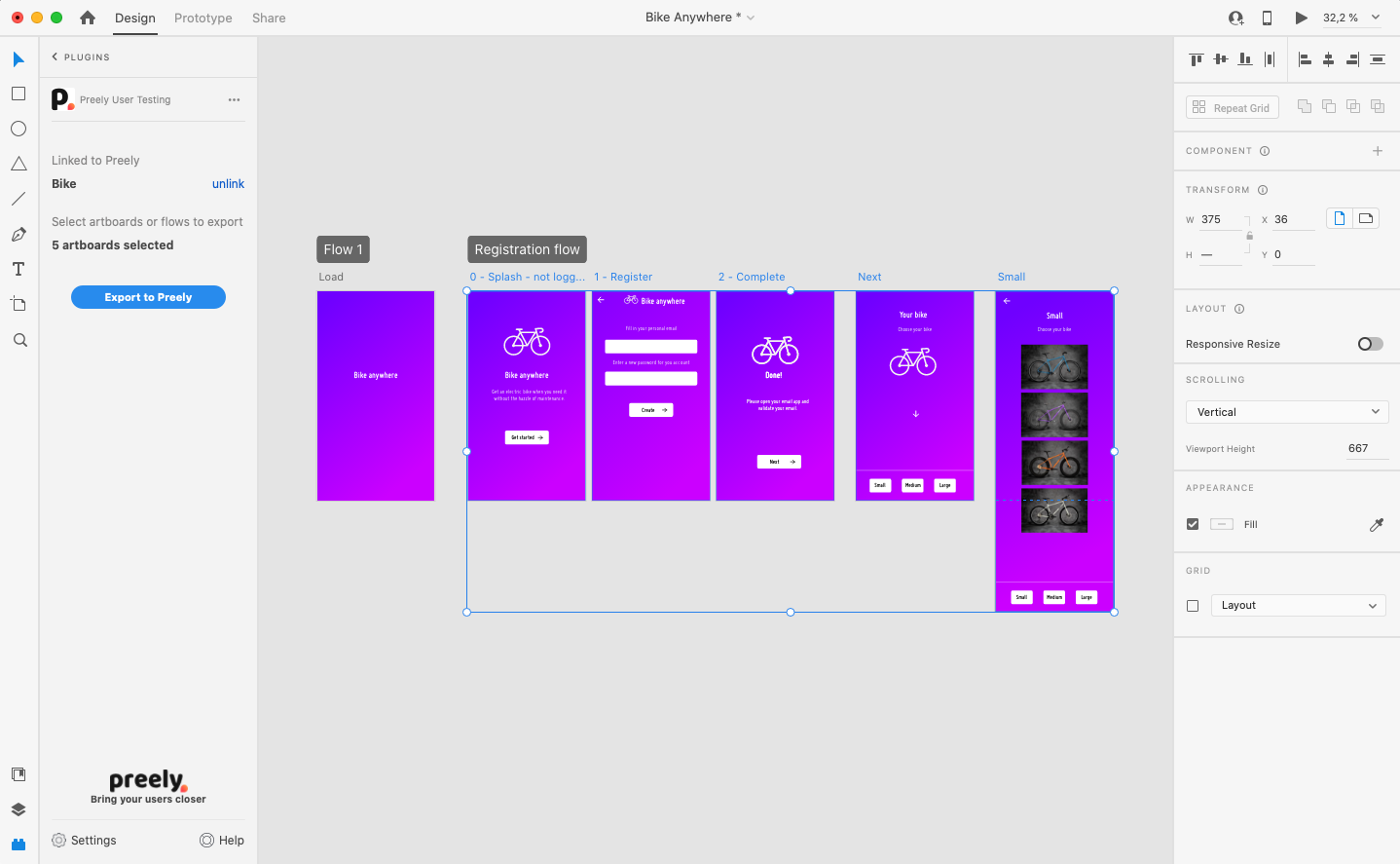The width and height of the screenshot is (1400, 864).
Task: Open the Scrolling direction dropdown
Action: pyautogui.click(x=1286, y=411)
